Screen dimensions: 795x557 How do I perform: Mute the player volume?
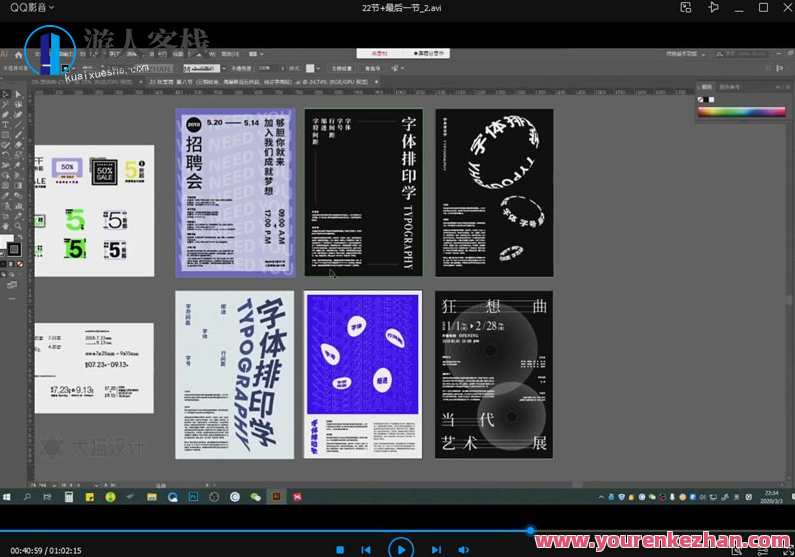463,549
